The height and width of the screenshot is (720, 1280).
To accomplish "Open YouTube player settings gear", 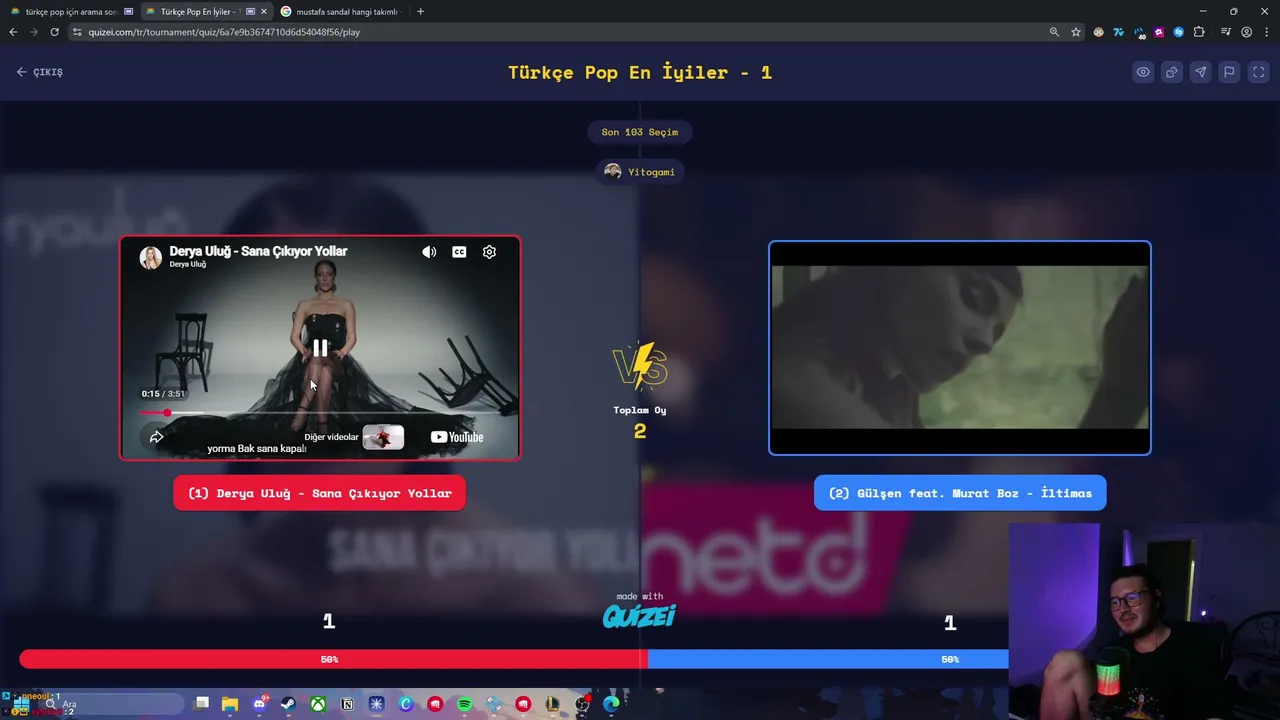I will 489,252.
